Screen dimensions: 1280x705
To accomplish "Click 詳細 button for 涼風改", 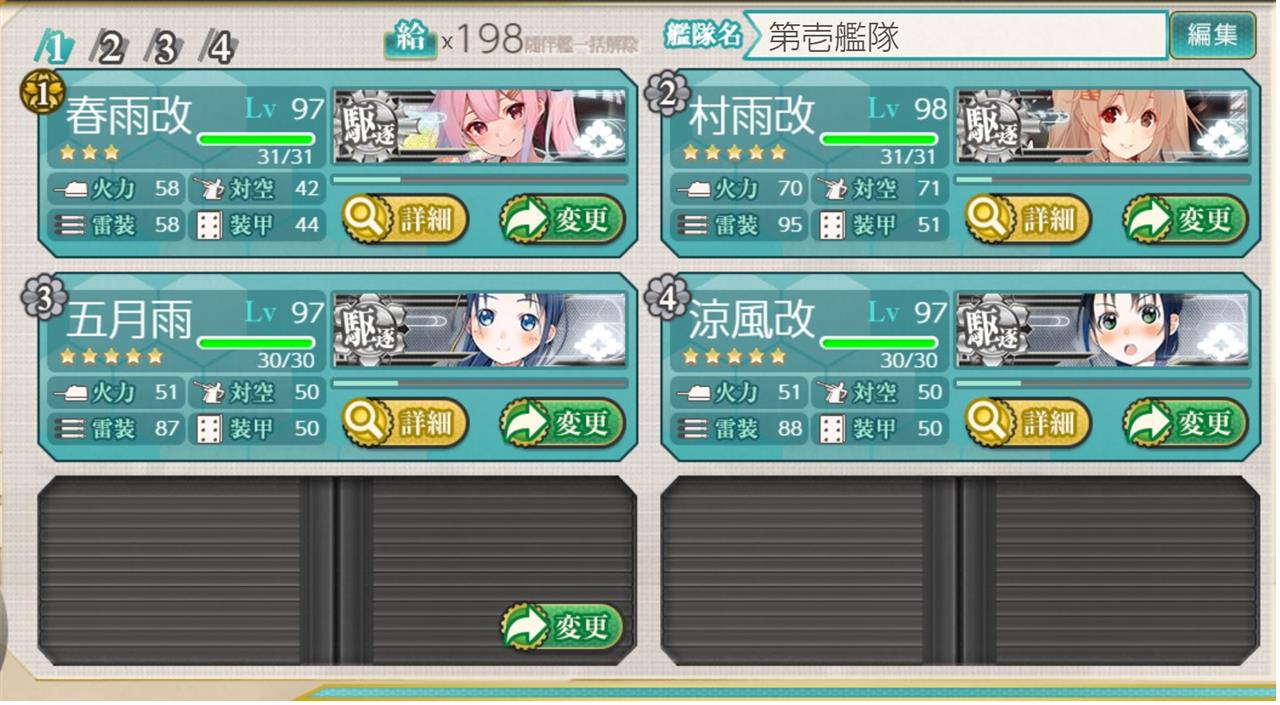I will click(1028, 423).
